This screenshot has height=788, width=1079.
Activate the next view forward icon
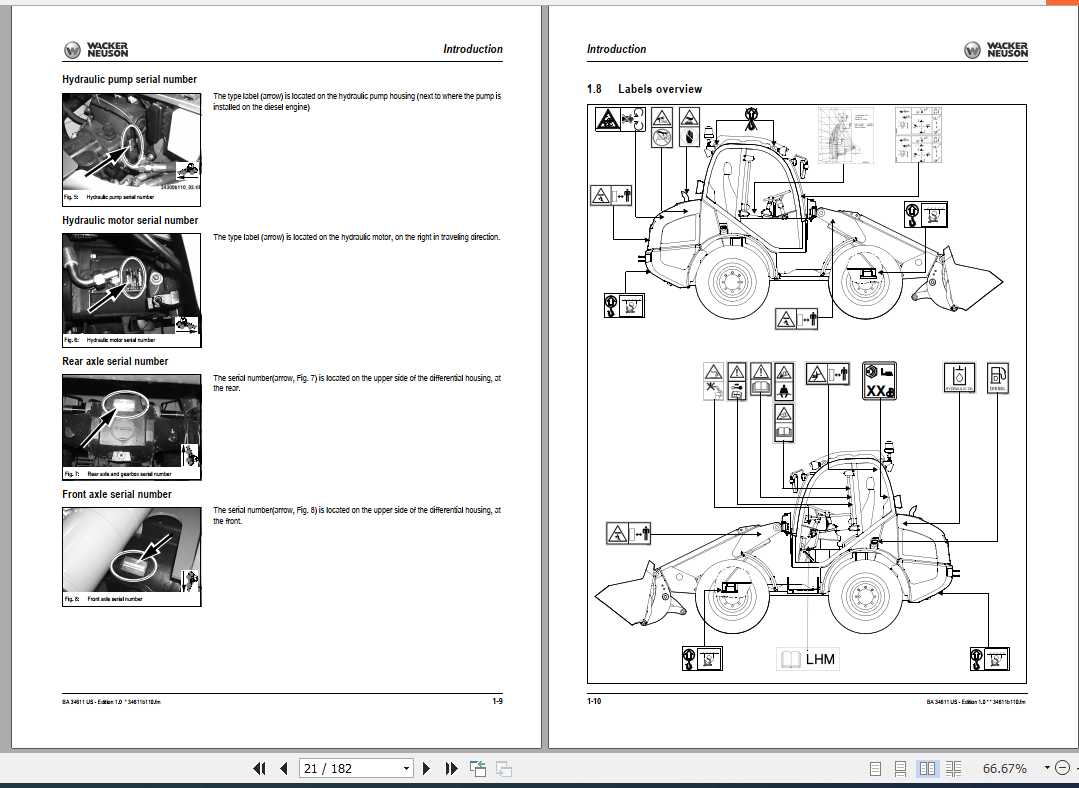[502, 768]
